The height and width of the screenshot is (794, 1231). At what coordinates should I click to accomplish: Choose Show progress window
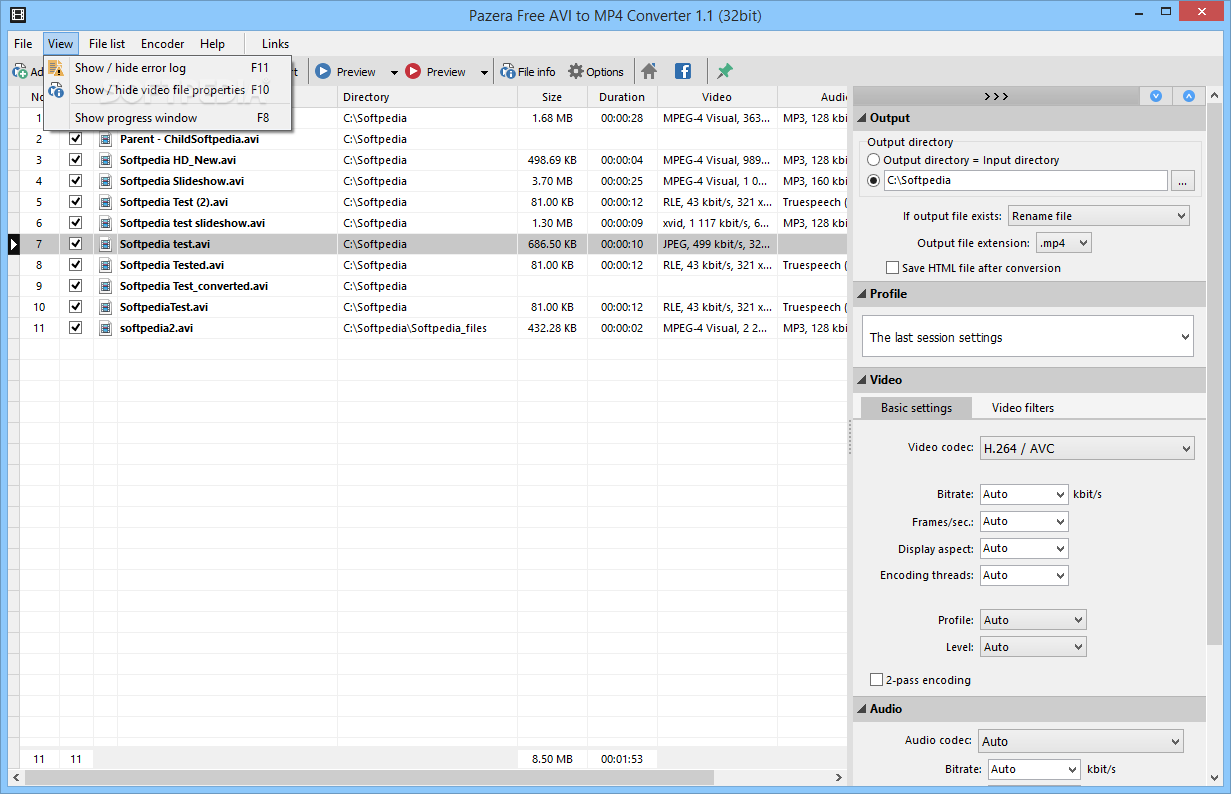pyautogui.click(x=168, y=118)
